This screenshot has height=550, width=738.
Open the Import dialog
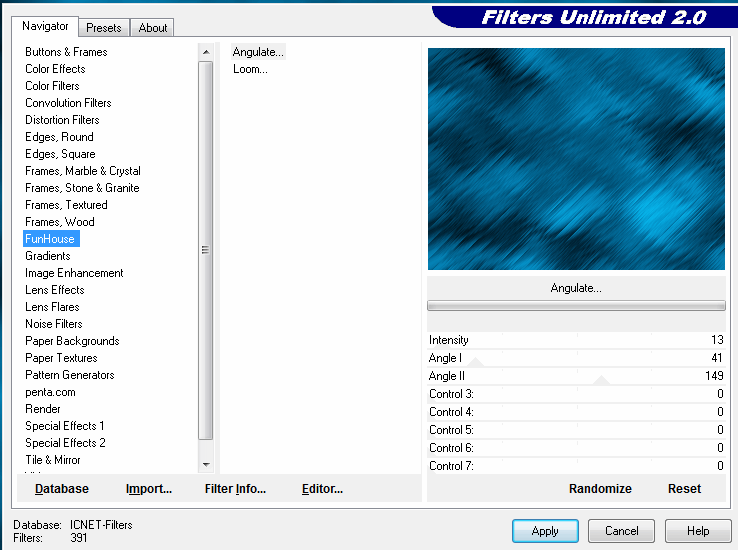(149, 489)
